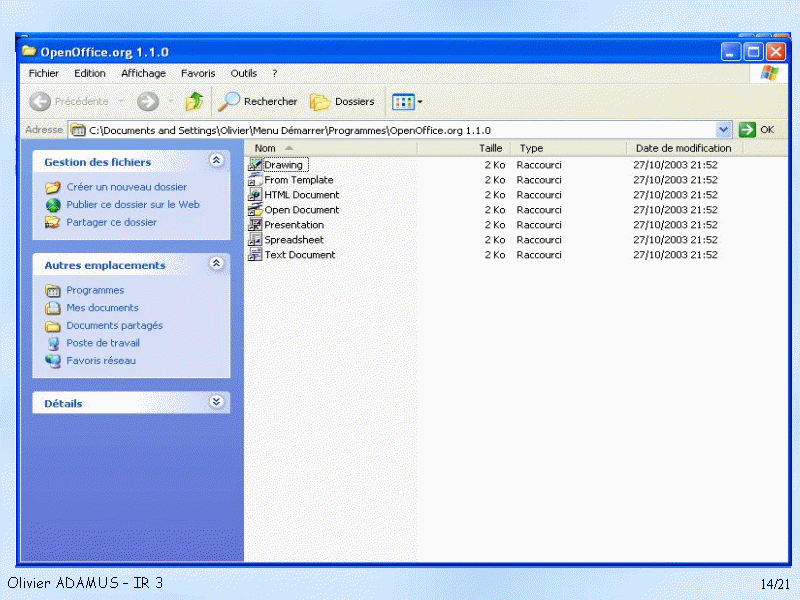This screenshot has width=800, height=600.
Task: Select the Open Document shortcut icon
Action: point(255,210)
